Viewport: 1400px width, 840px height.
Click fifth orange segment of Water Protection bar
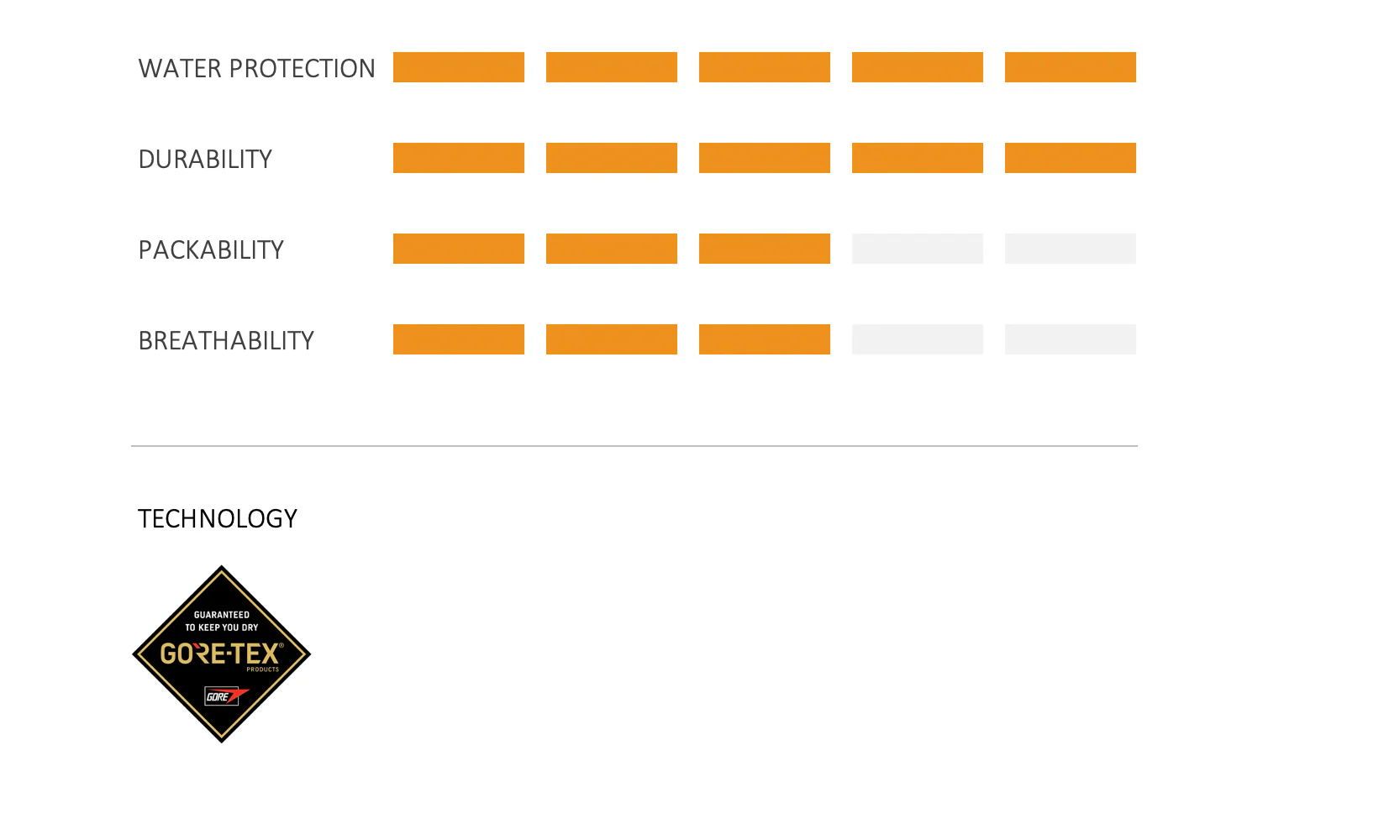pos(1071,67)
